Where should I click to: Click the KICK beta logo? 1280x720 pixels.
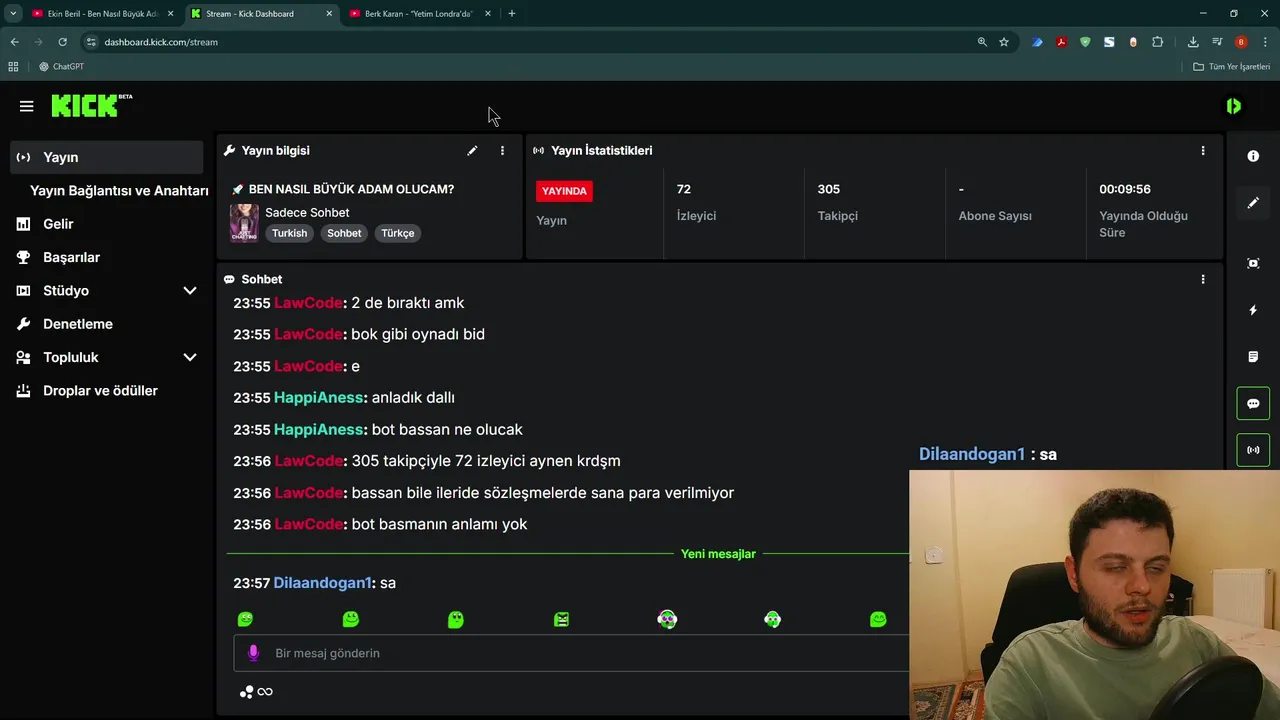tap(91, 105)
